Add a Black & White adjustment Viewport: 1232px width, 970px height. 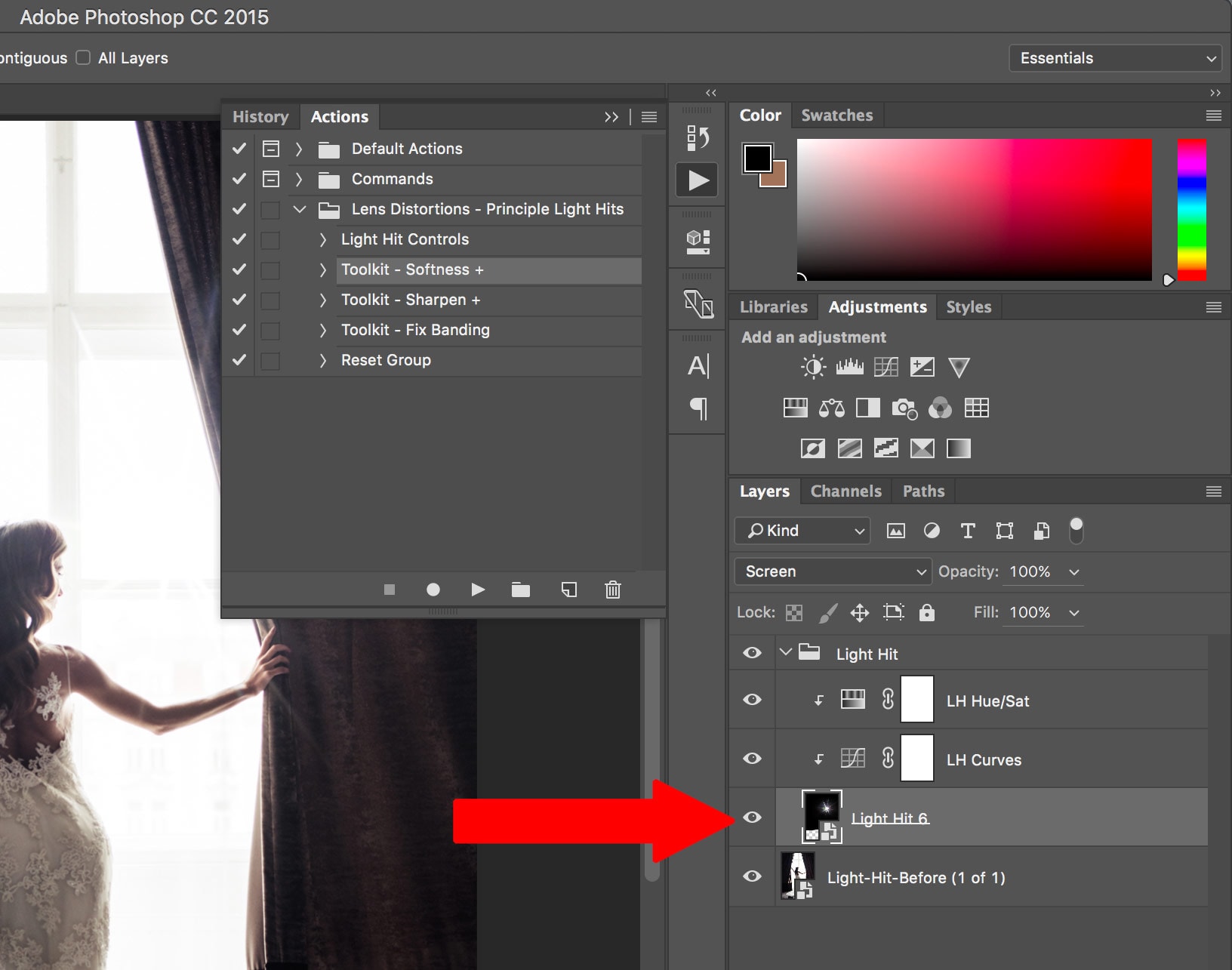click(867, 408)
